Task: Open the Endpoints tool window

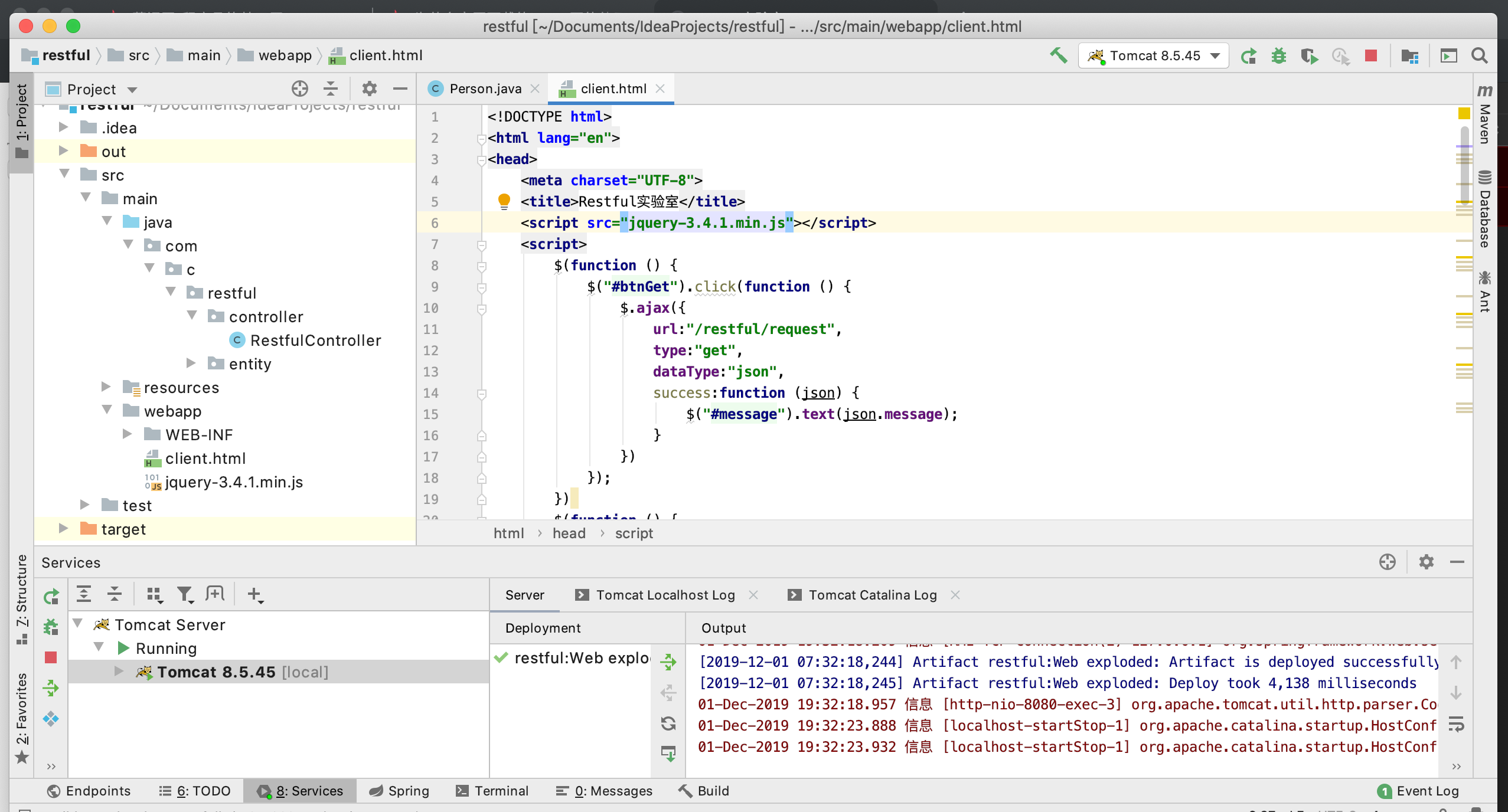Action: (x=89, y=791)
